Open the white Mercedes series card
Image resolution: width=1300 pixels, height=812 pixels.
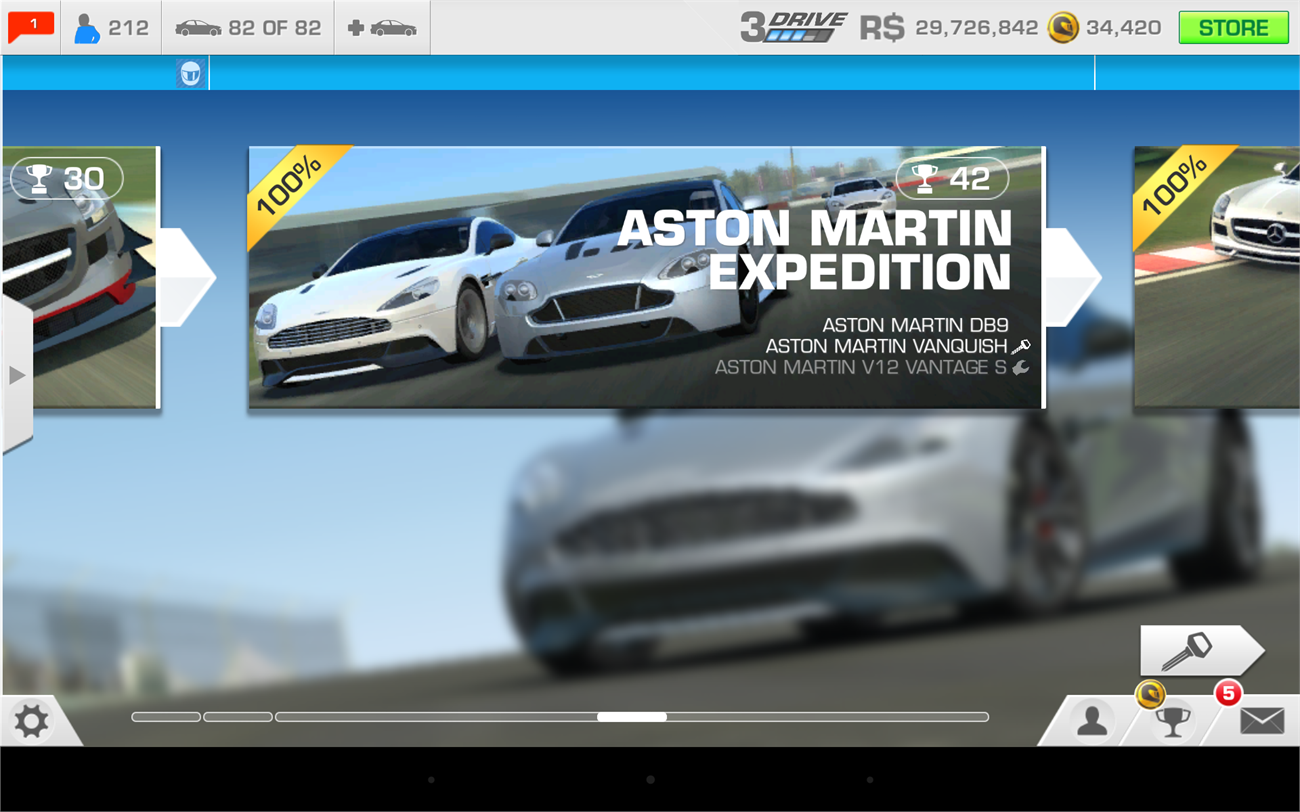1216,277
